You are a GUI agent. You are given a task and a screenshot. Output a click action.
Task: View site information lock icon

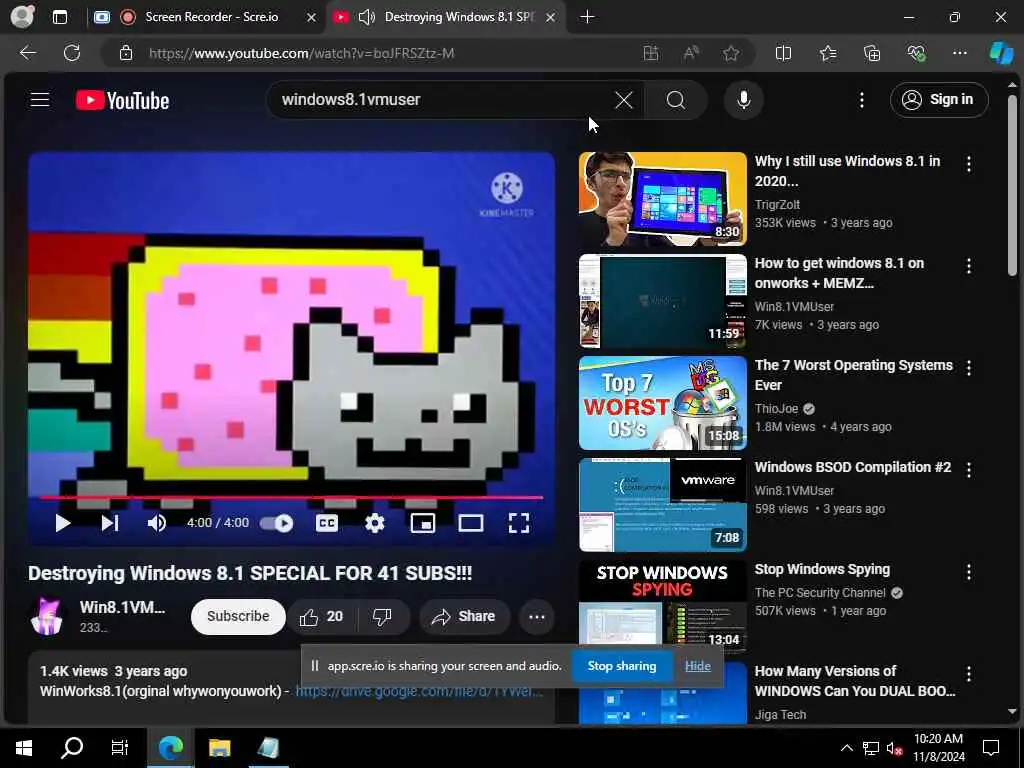126,53
